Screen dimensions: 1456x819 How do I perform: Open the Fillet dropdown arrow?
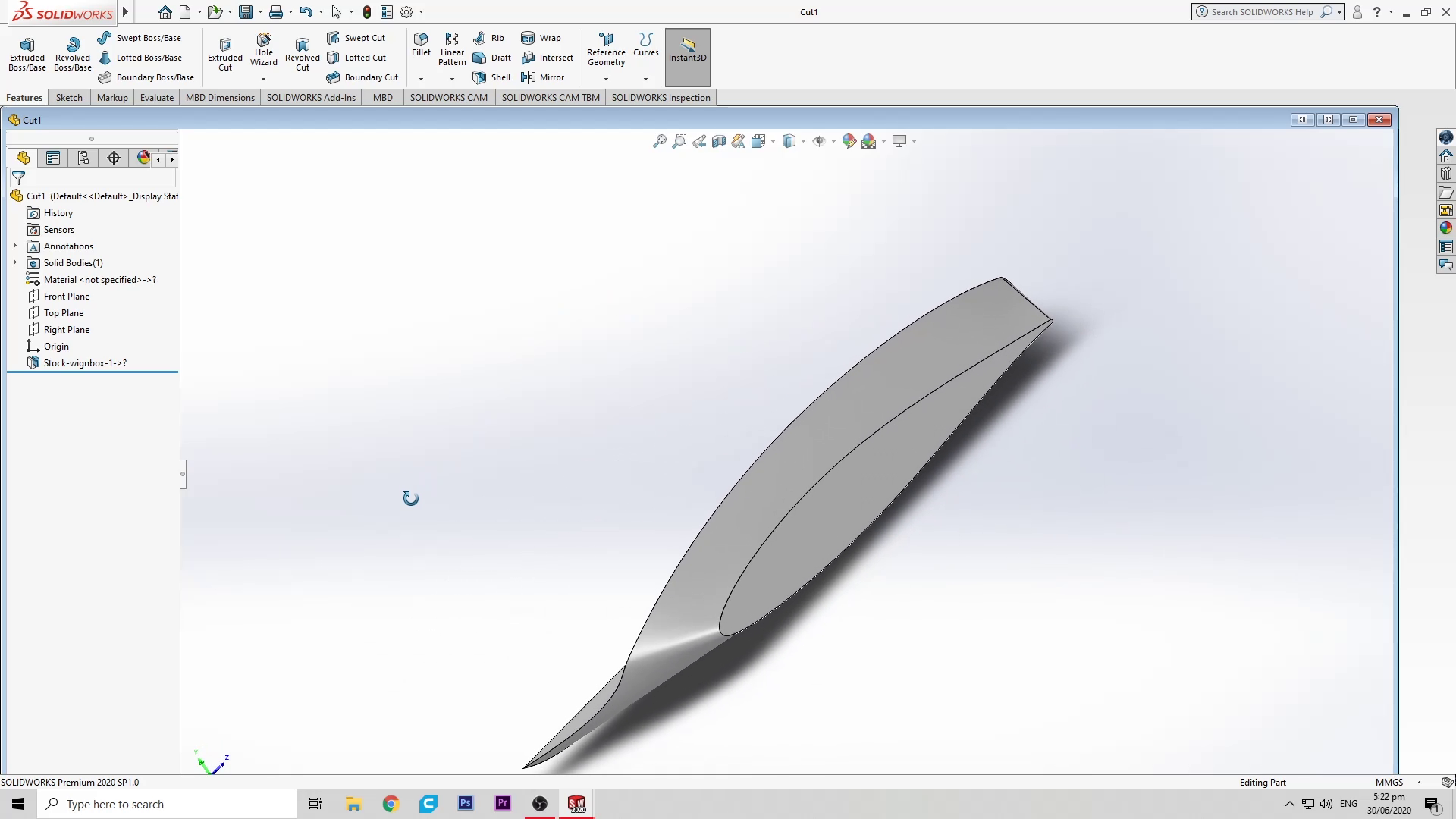click(421, 79)
